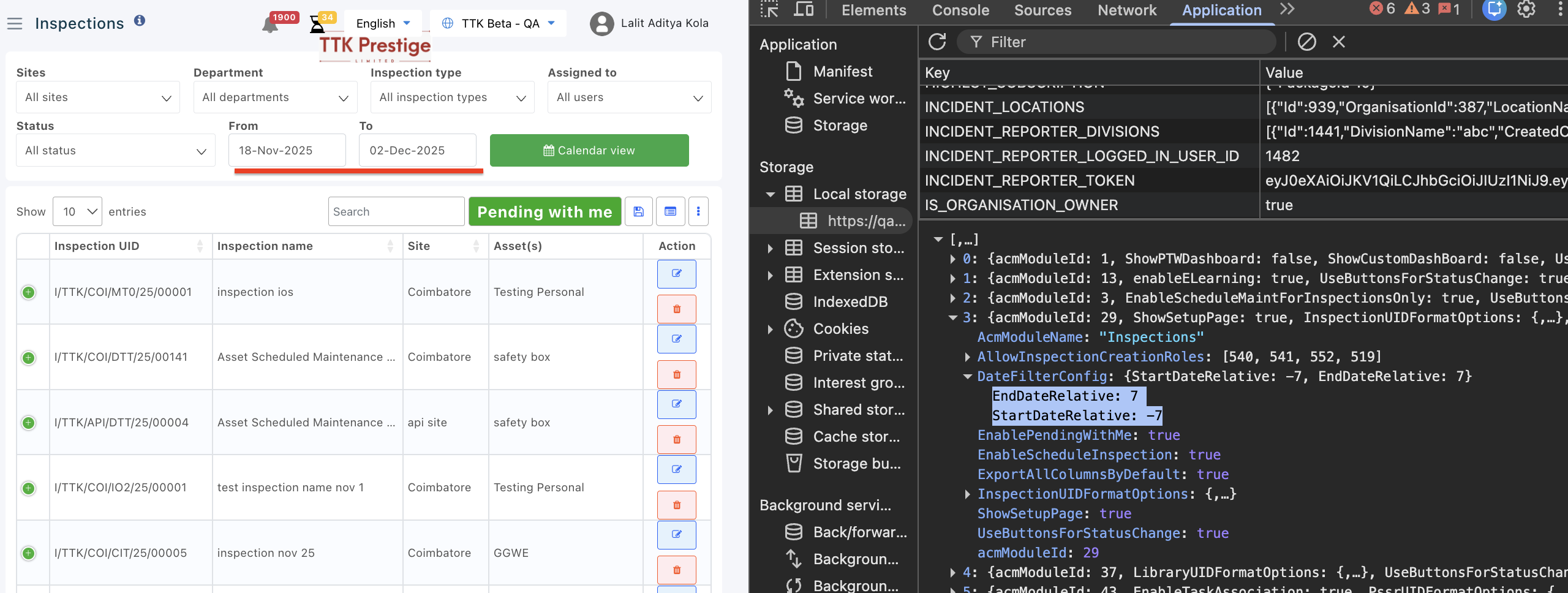Click the save filter icon button
This screenshot has width=1568, height=593.
pyautogui.click(x=638, y=211)
